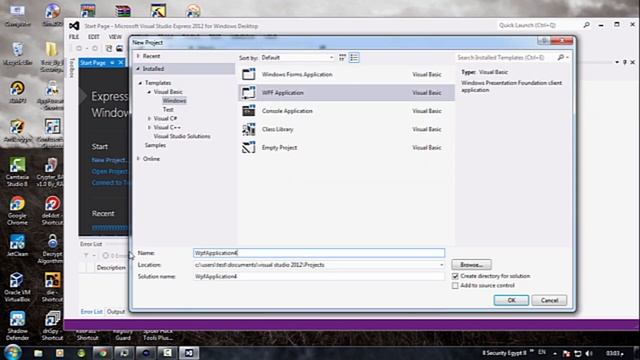Expand the Visual C++ tree node
The height and width of the screenshot is (360, 640).
(149, 127)
